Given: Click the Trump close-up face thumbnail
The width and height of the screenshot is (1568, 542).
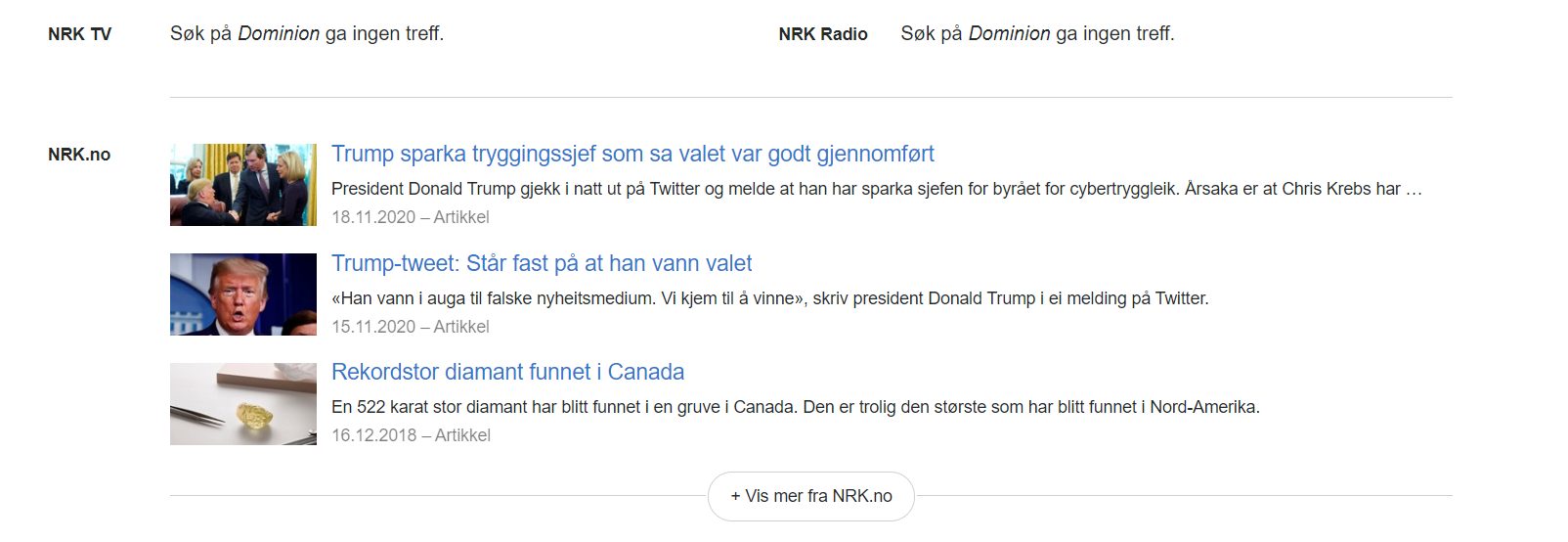Looking at the screenshot, I should pos(243,294).
